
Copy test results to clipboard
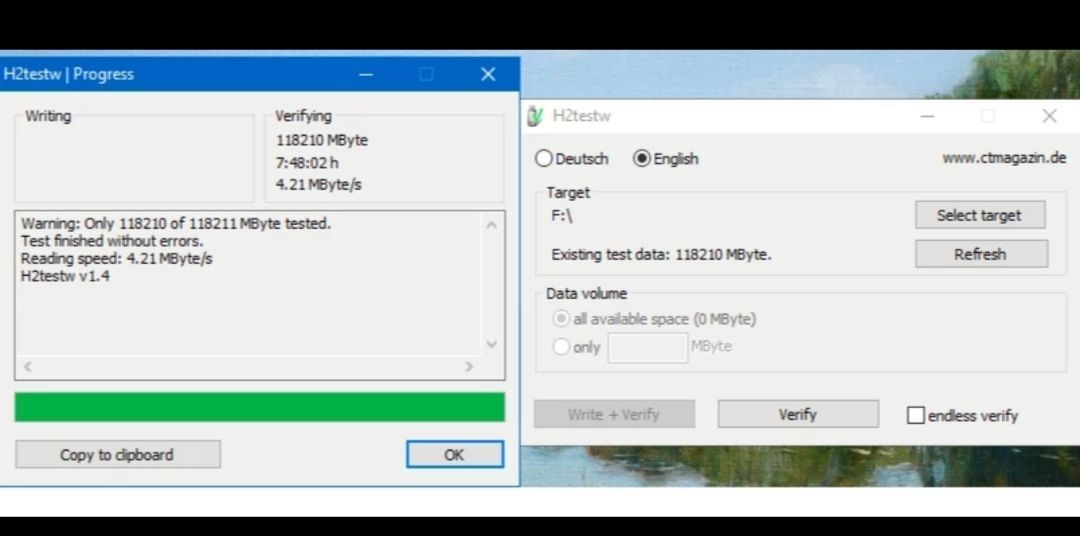(117, 455)
